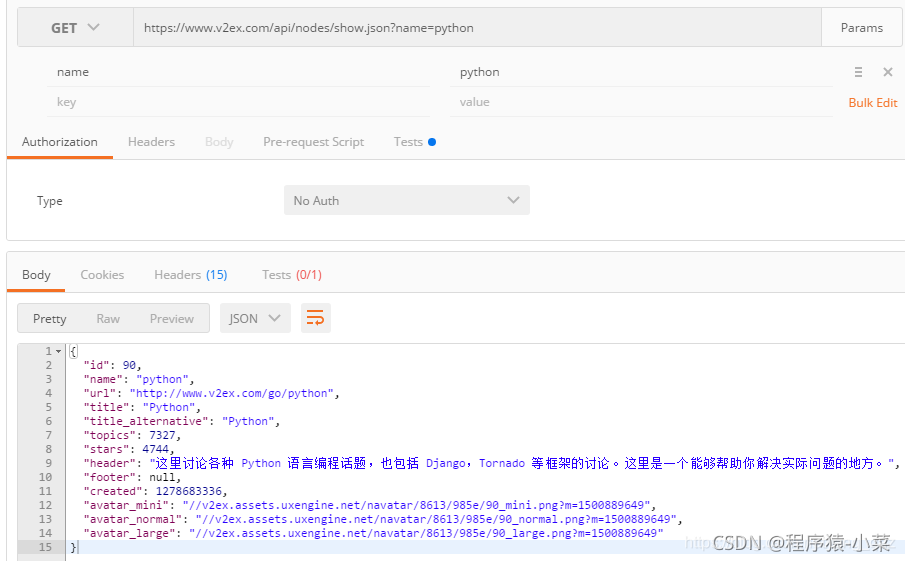The height and width of the screenshot is (561, 905).
Task: Open the response Cookies tab
Action: 102,275
